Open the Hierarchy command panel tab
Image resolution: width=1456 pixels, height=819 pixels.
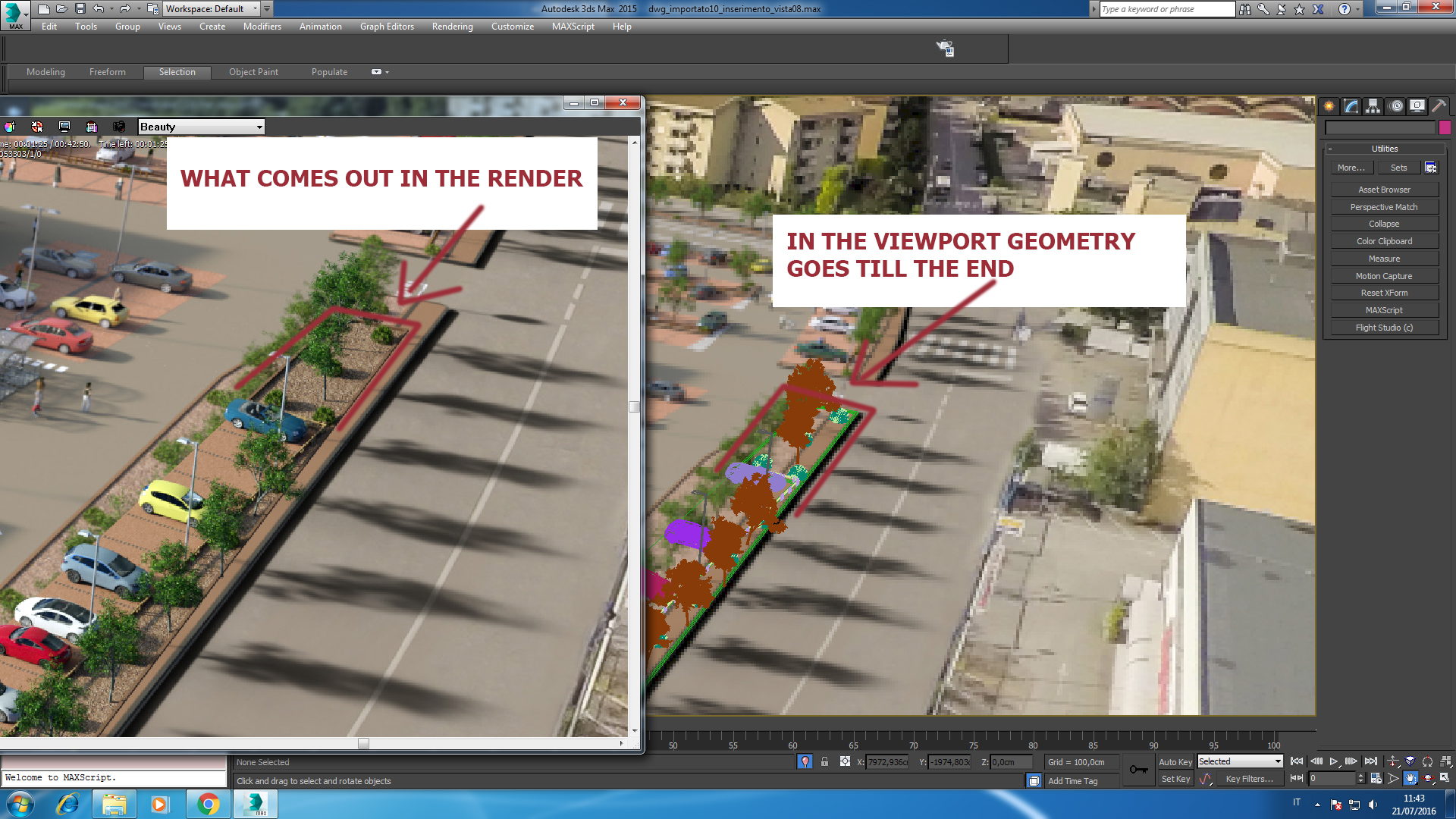(1373, 106)
